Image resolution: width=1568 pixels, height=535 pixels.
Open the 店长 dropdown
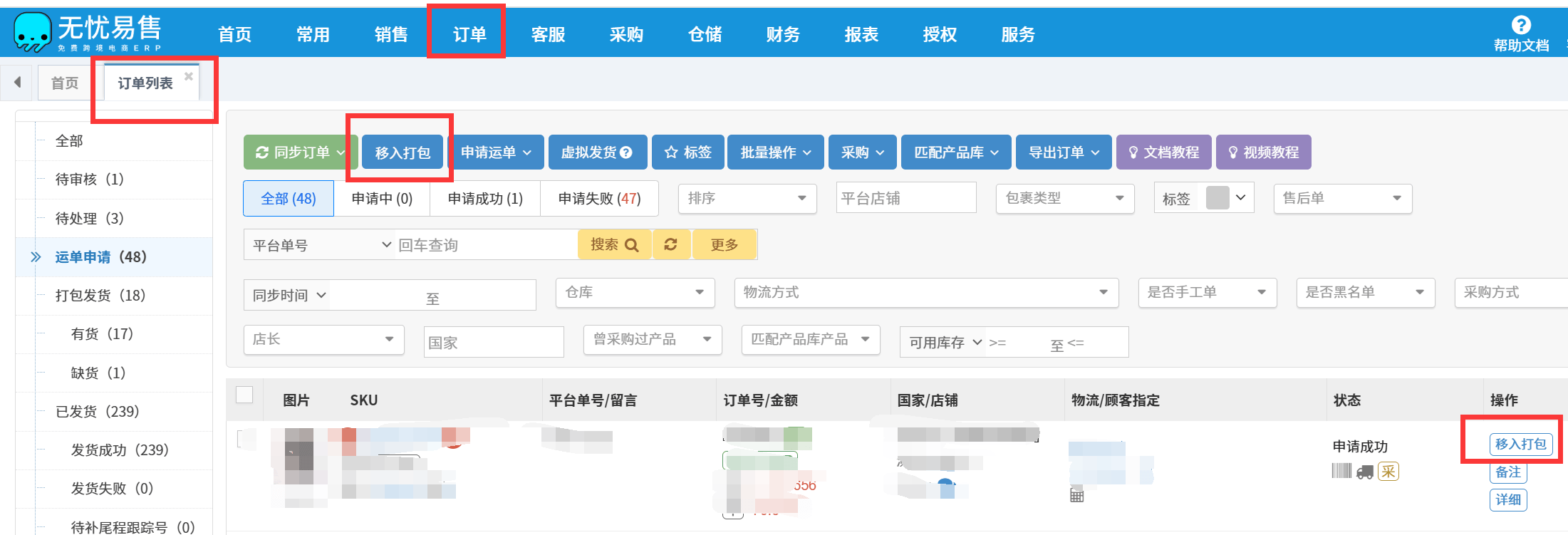point(324,340)
